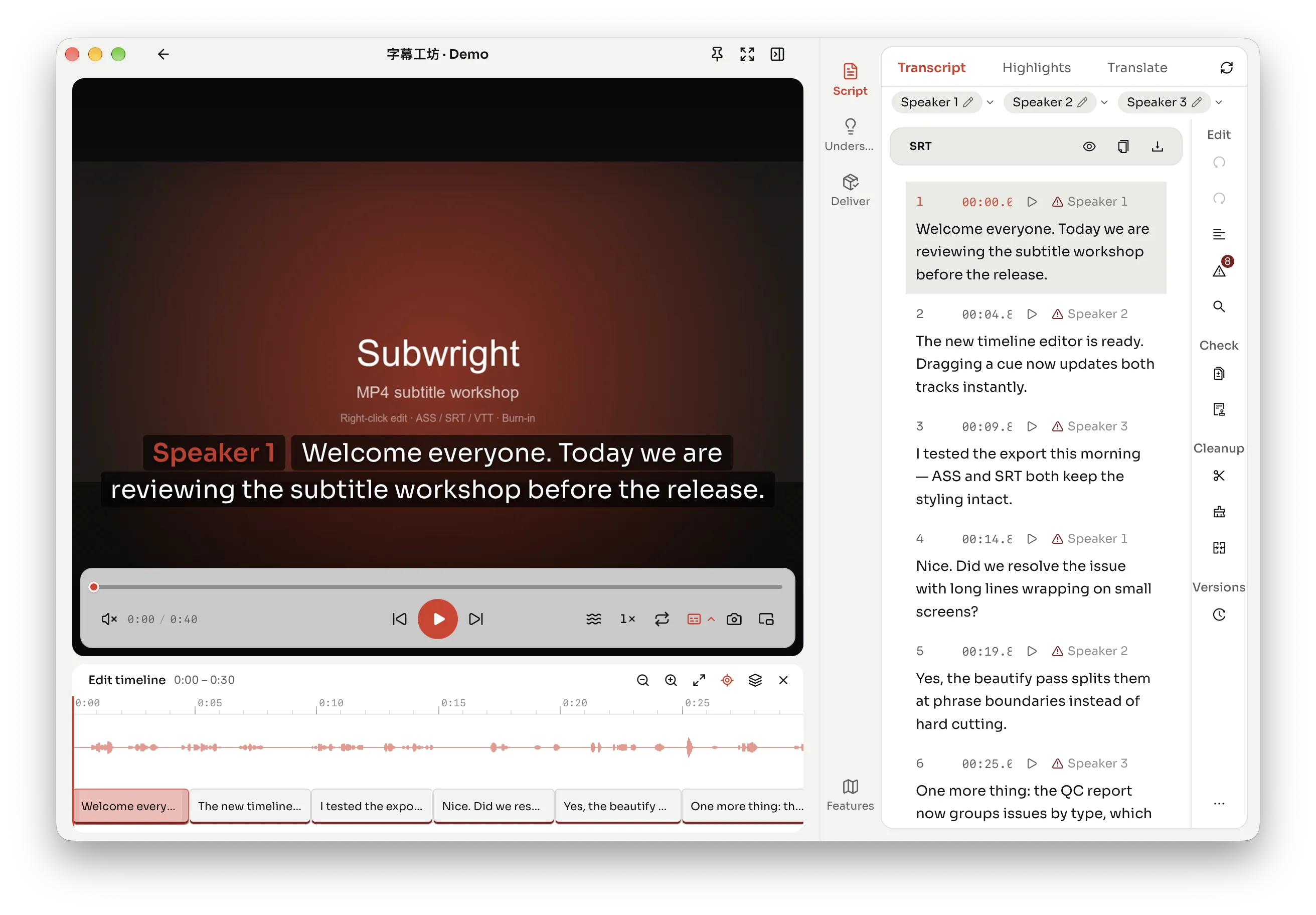The height and width of the screenshot is (915, 1316).
Task: Zoom in the edit timeline
Action: click(671, 680)
